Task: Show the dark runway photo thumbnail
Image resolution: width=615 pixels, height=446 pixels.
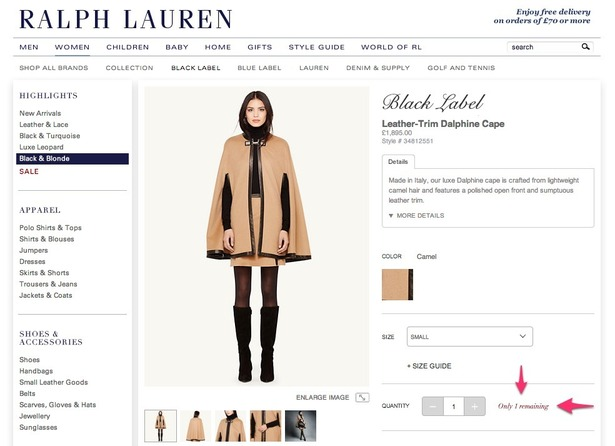Action: click(300, 426)
